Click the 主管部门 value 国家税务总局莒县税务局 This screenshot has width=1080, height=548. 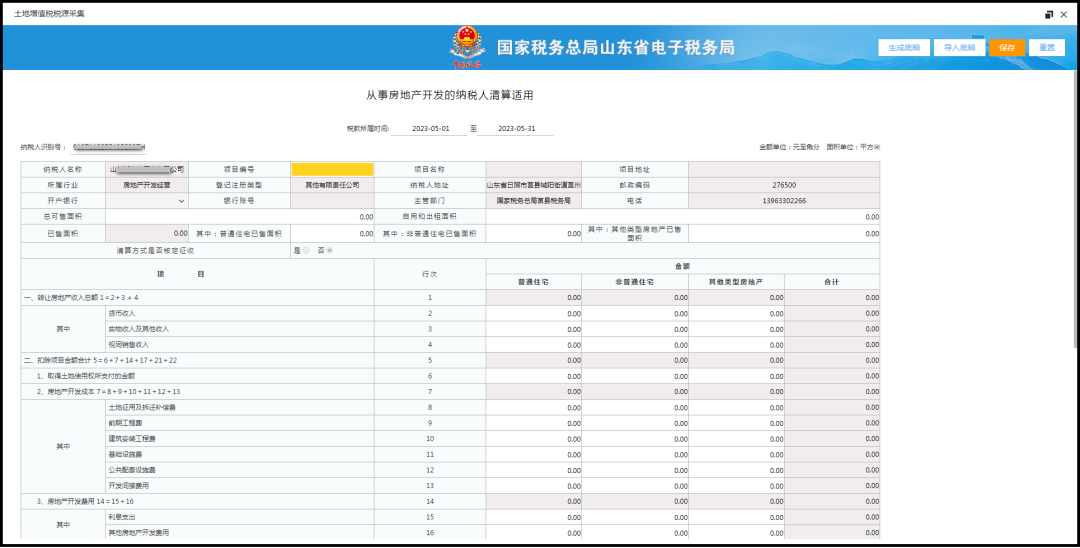[x=534, y=201]
